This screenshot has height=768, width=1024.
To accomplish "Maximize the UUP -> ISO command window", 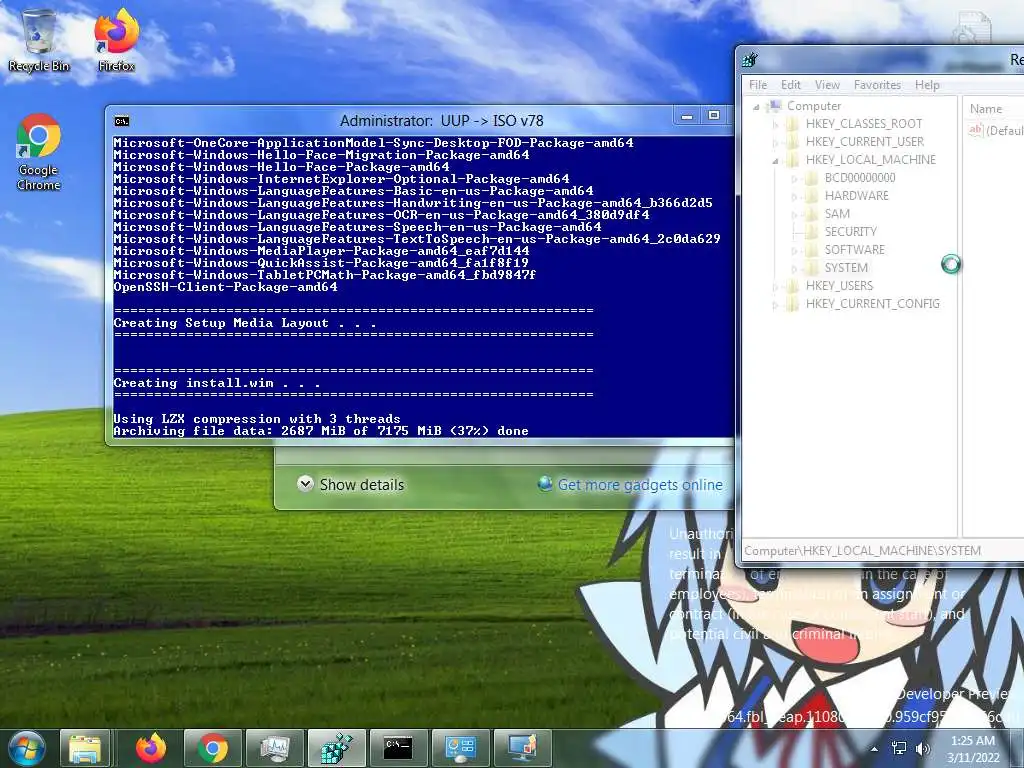I will click(714, 116).
